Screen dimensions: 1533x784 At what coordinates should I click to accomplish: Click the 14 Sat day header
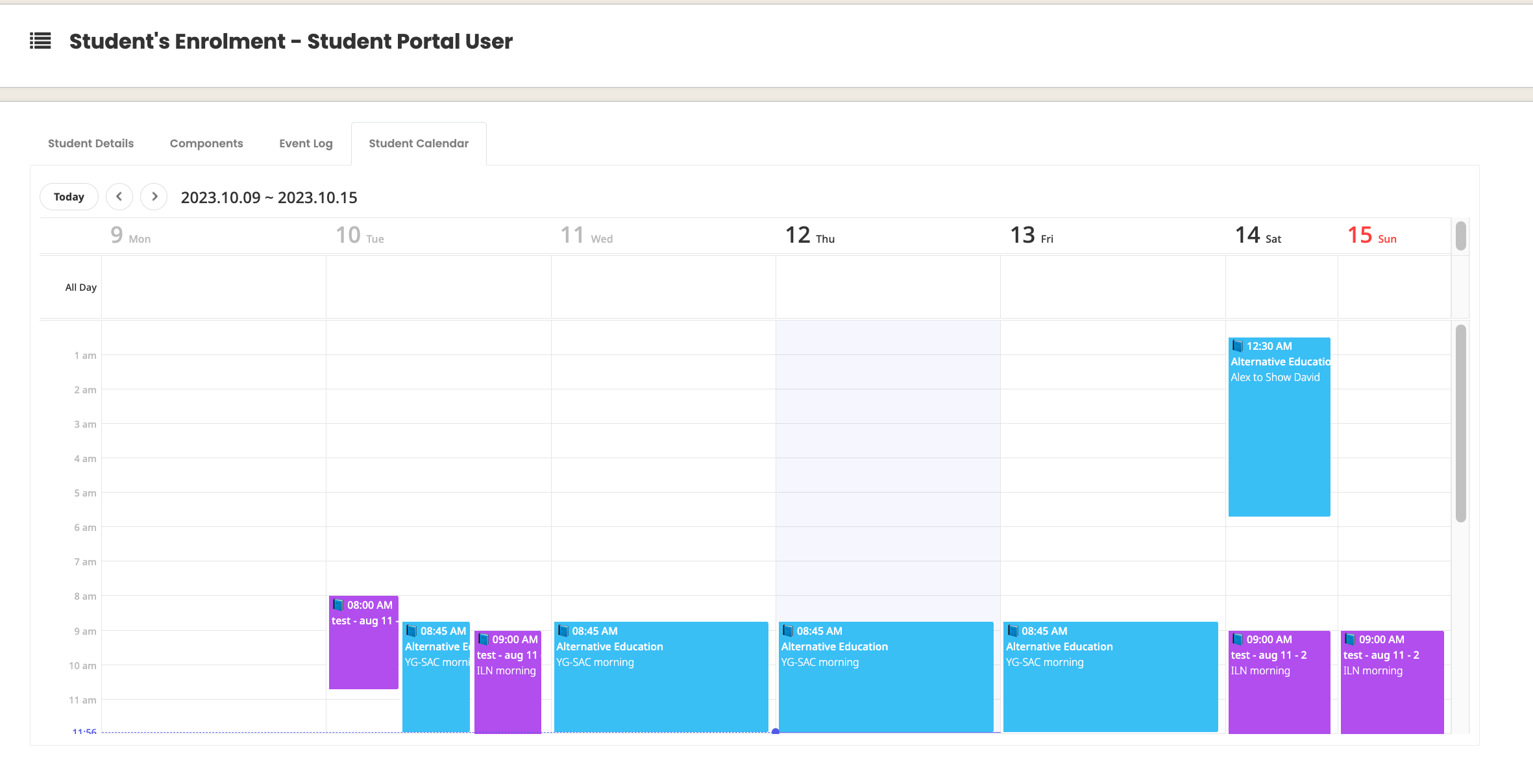[x=1258, y=235]
